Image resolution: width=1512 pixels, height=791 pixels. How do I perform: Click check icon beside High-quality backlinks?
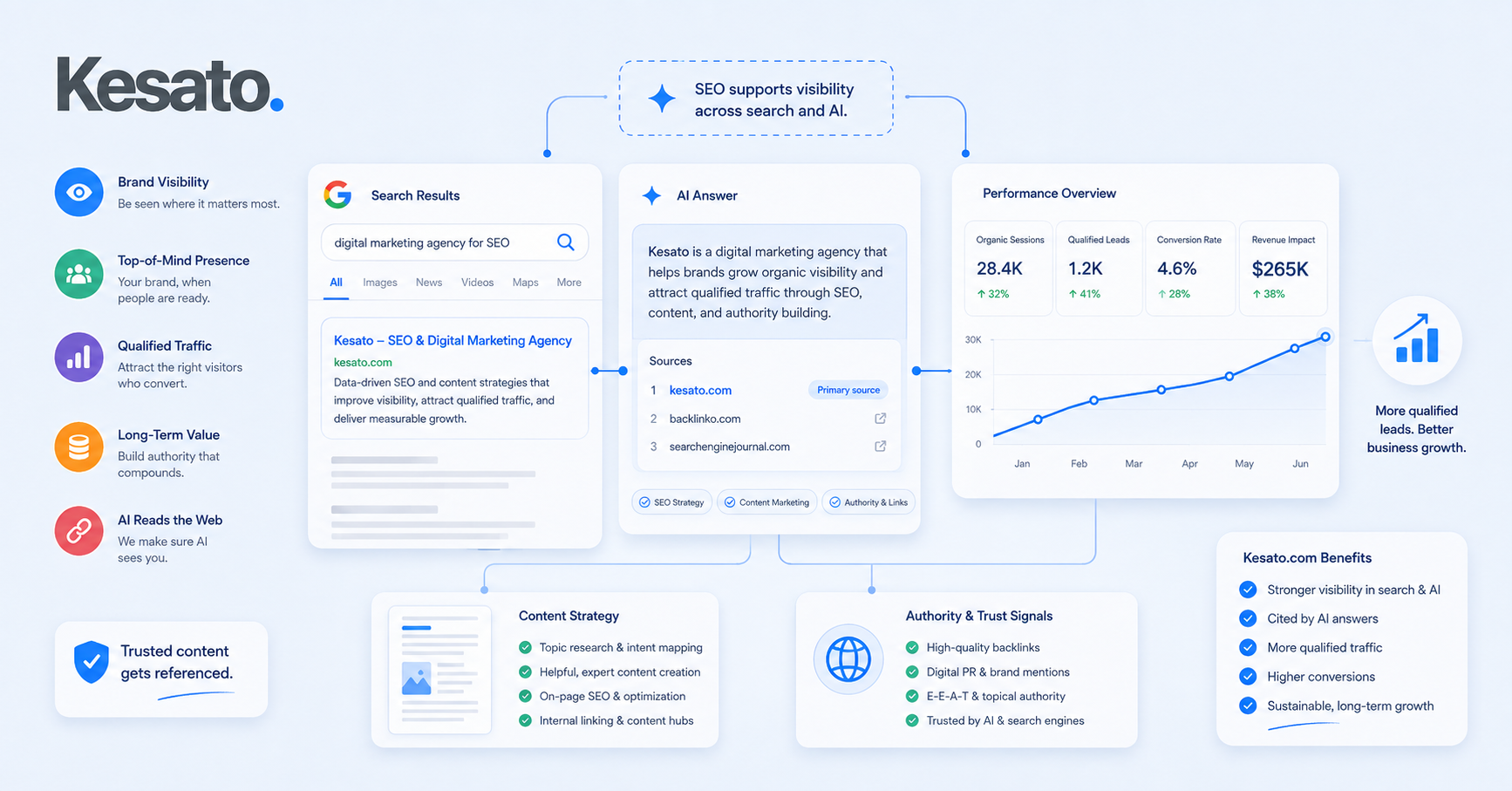pos(912,647)
